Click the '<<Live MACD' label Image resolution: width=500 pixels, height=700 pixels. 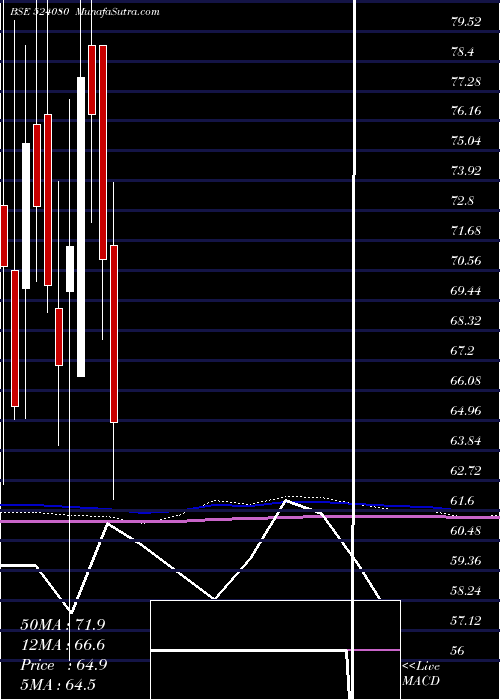click(421, 674)
